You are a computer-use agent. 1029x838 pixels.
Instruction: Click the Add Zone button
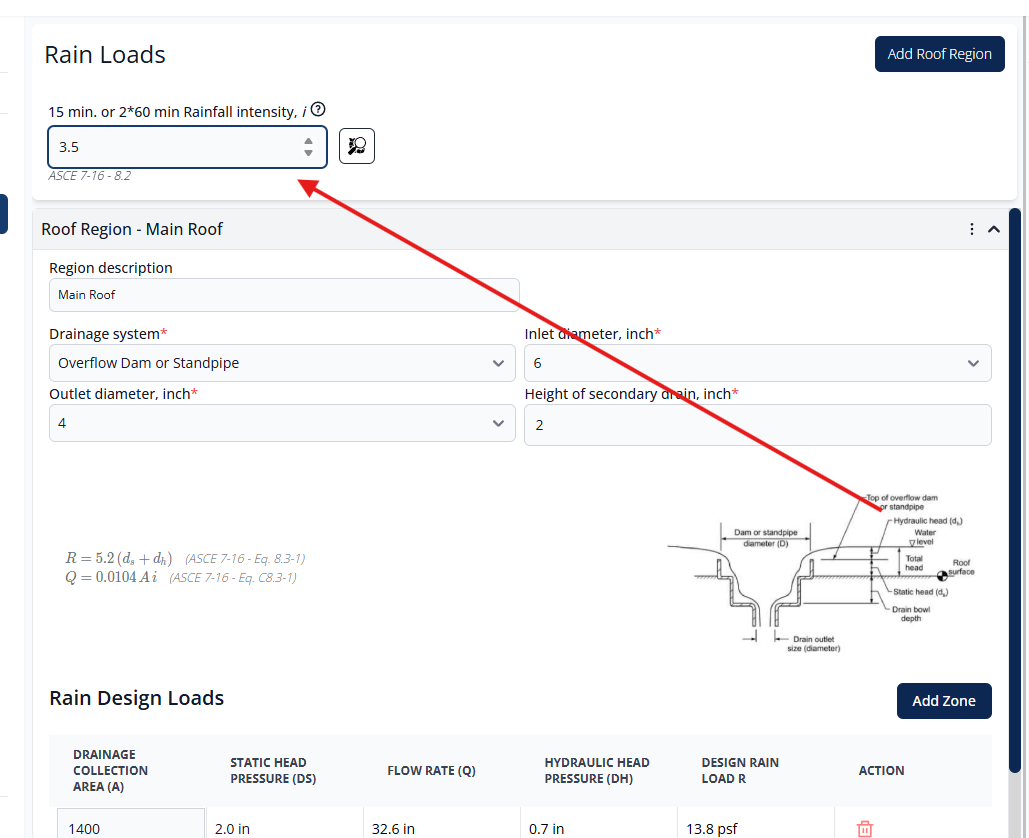(943, 701)
